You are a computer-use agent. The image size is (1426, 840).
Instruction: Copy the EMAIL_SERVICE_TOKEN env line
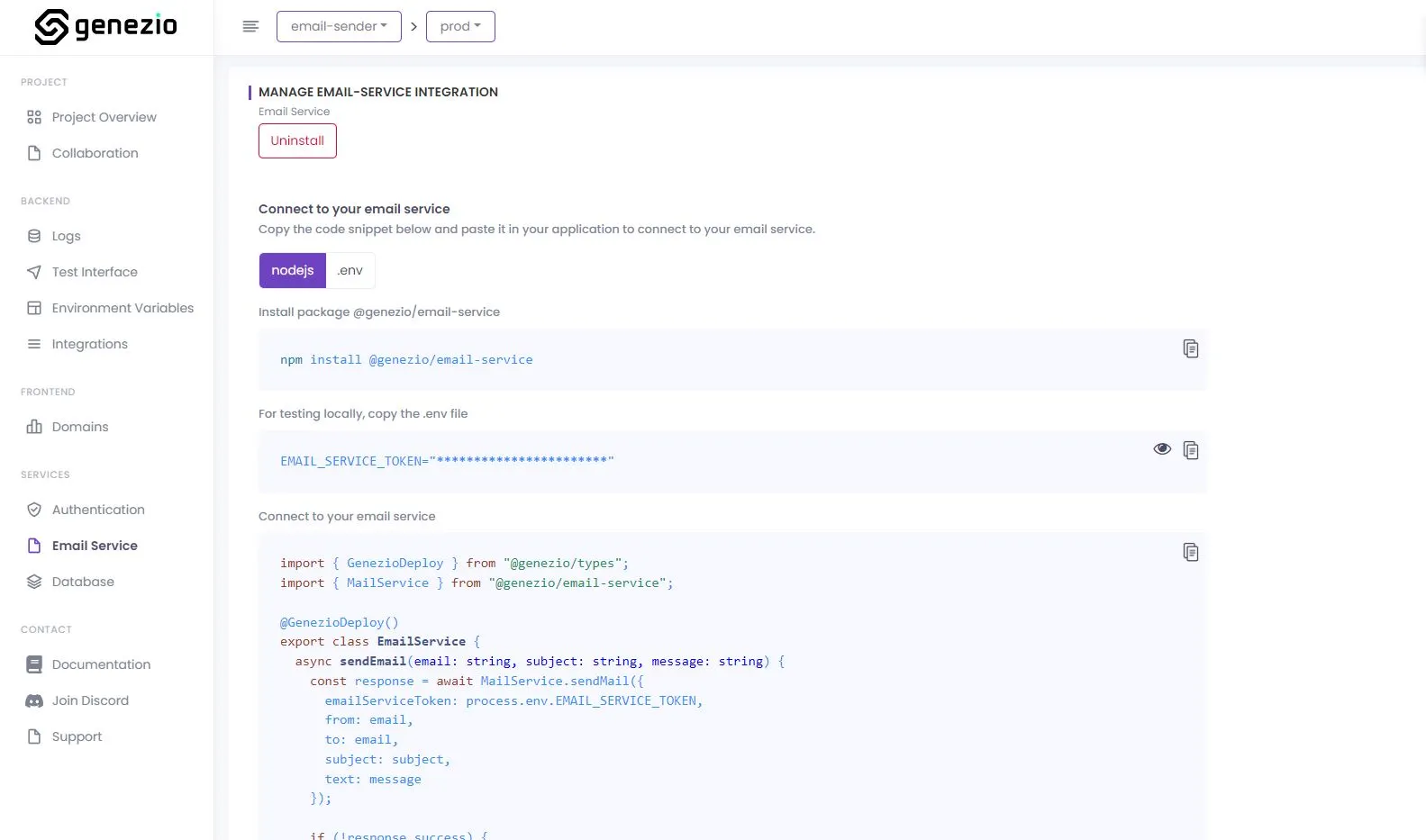click(x=1190, y=450)
